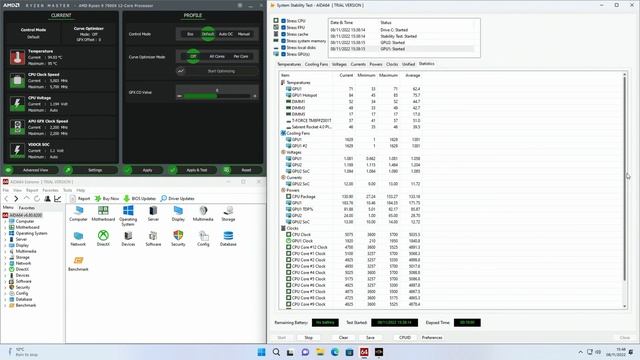Open the Benchmark category icon in AIDA64
Viewport: 640px width, 360px height.
[78, 260]
